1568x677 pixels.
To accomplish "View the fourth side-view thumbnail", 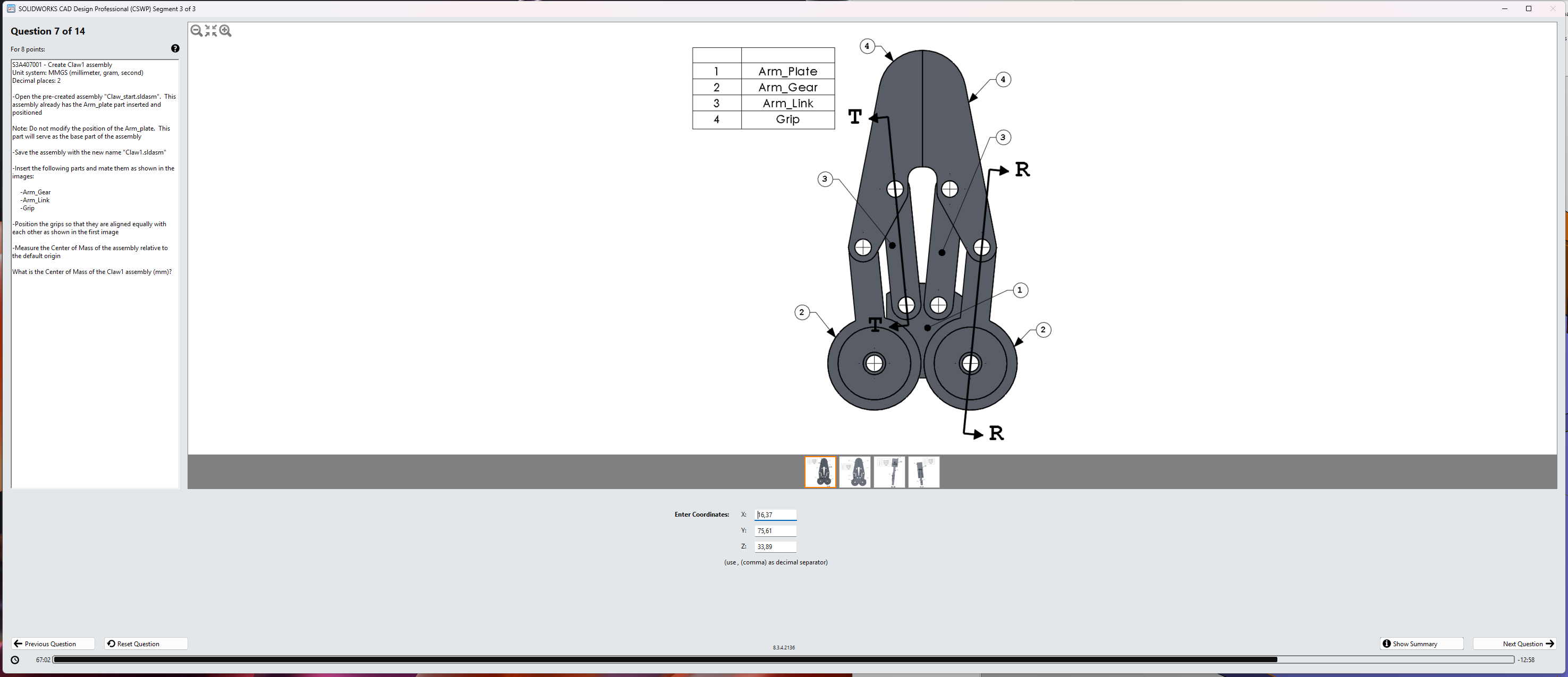I will point(923,472).
